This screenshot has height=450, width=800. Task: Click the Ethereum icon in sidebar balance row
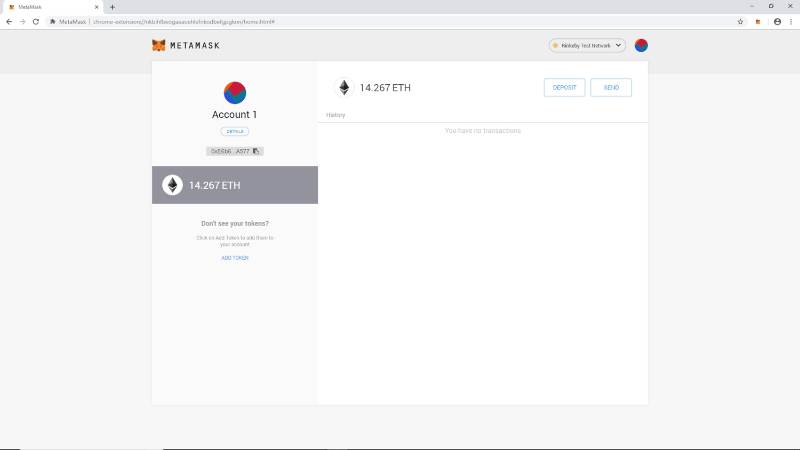(172, 185)
